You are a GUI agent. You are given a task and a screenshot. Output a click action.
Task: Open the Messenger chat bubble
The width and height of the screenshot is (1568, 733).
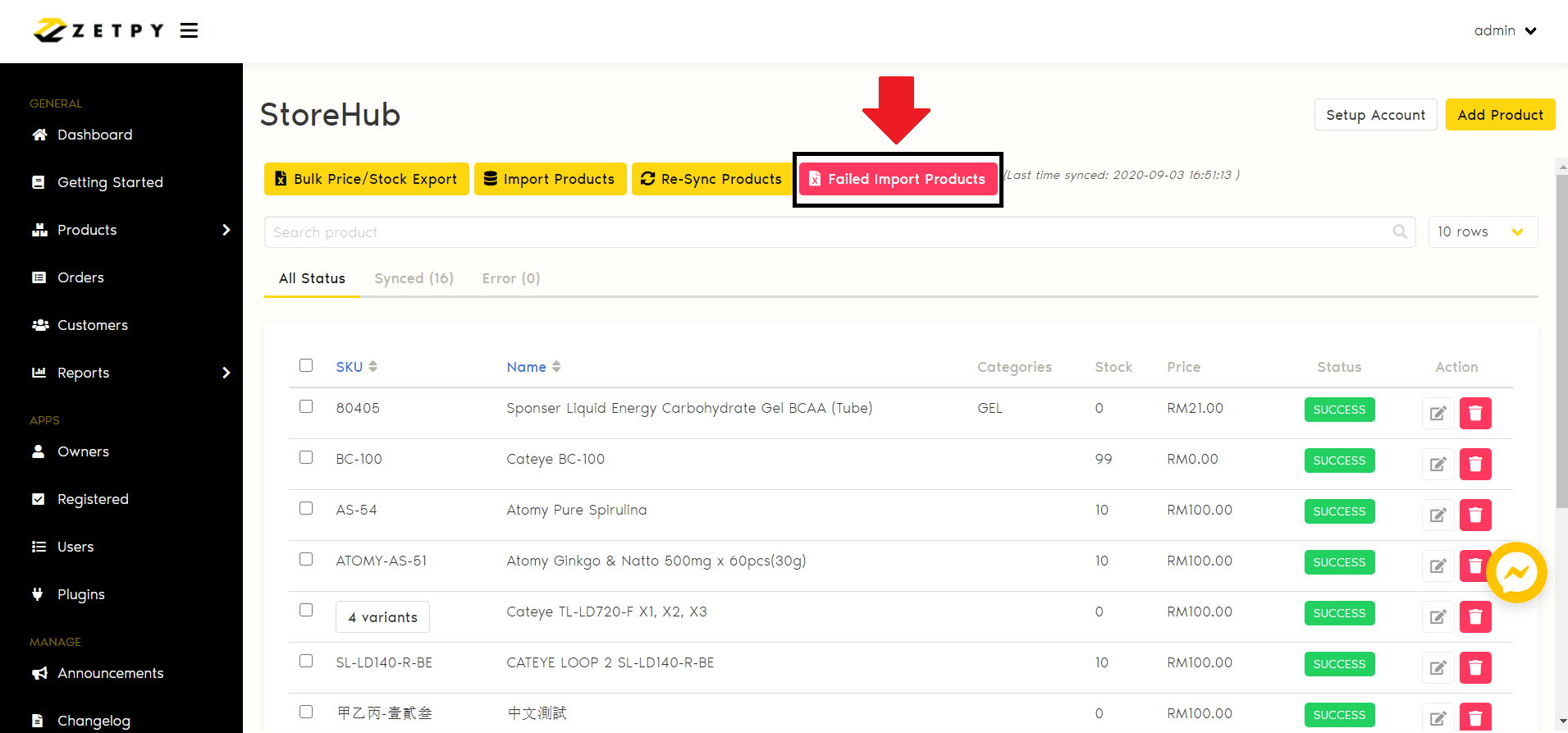(x=1515, y=573)
